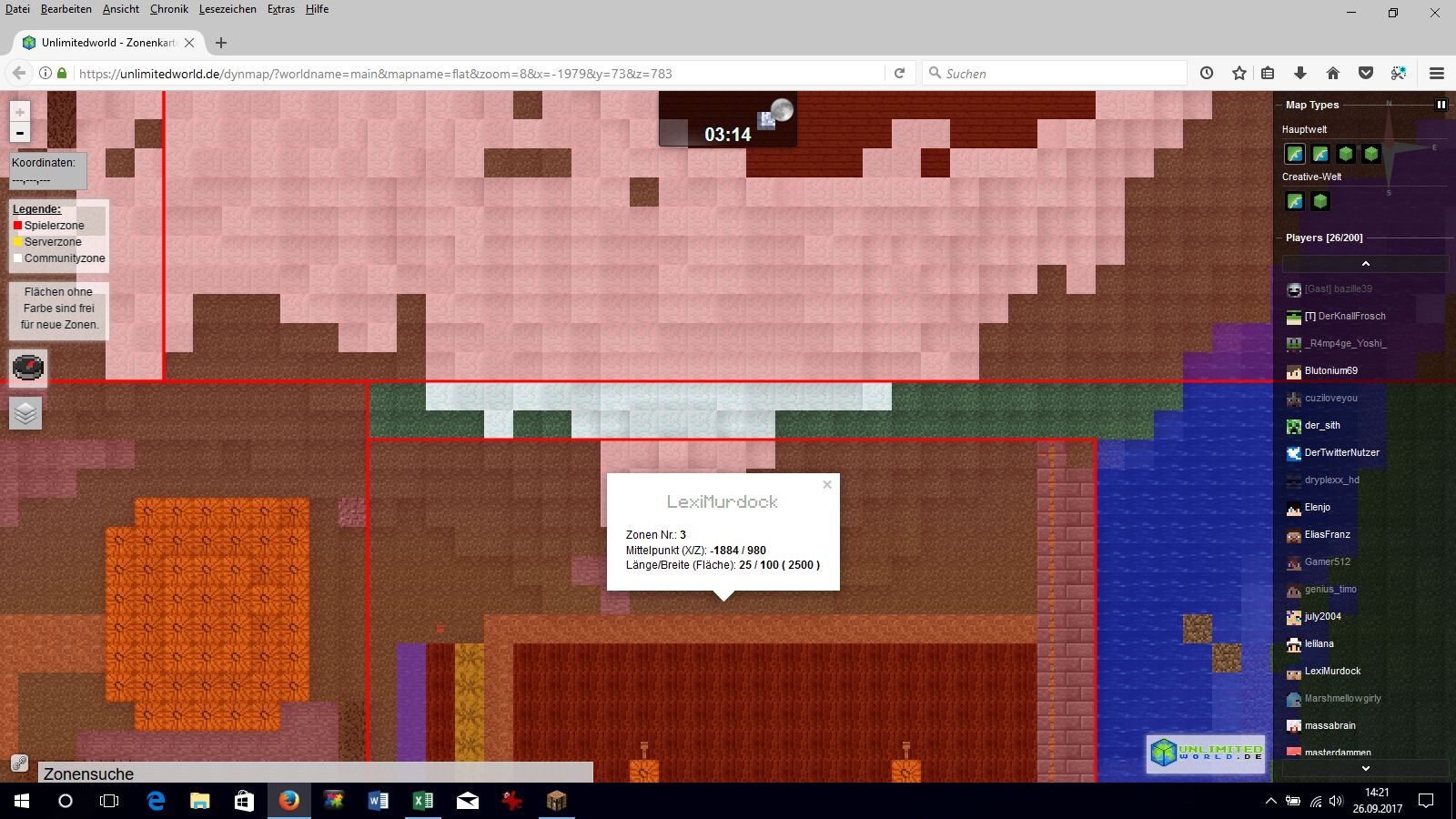Locate player DerTwitterNutzer on map
This screenshot has width=1456, height=819.
pos(1341,452)
